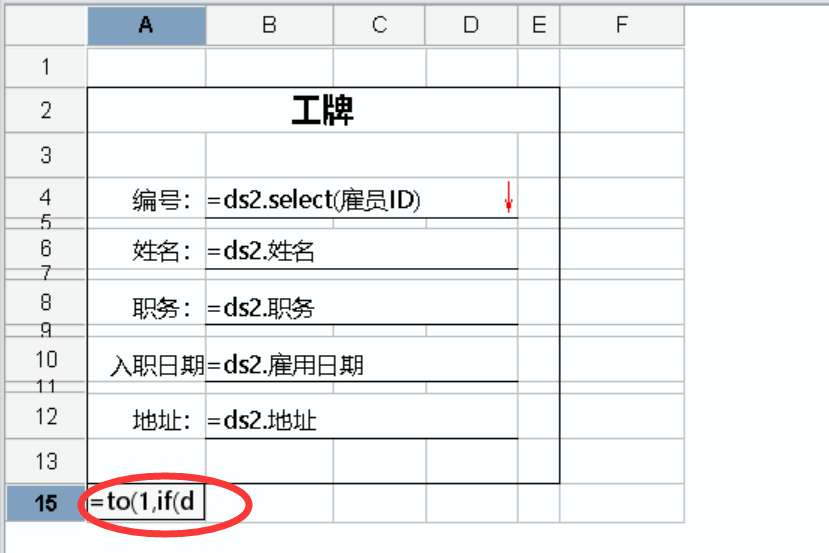Click the red expansion arrow in the 编号 row
Viewport: 829px width, 553px height.
click(508, 197)
